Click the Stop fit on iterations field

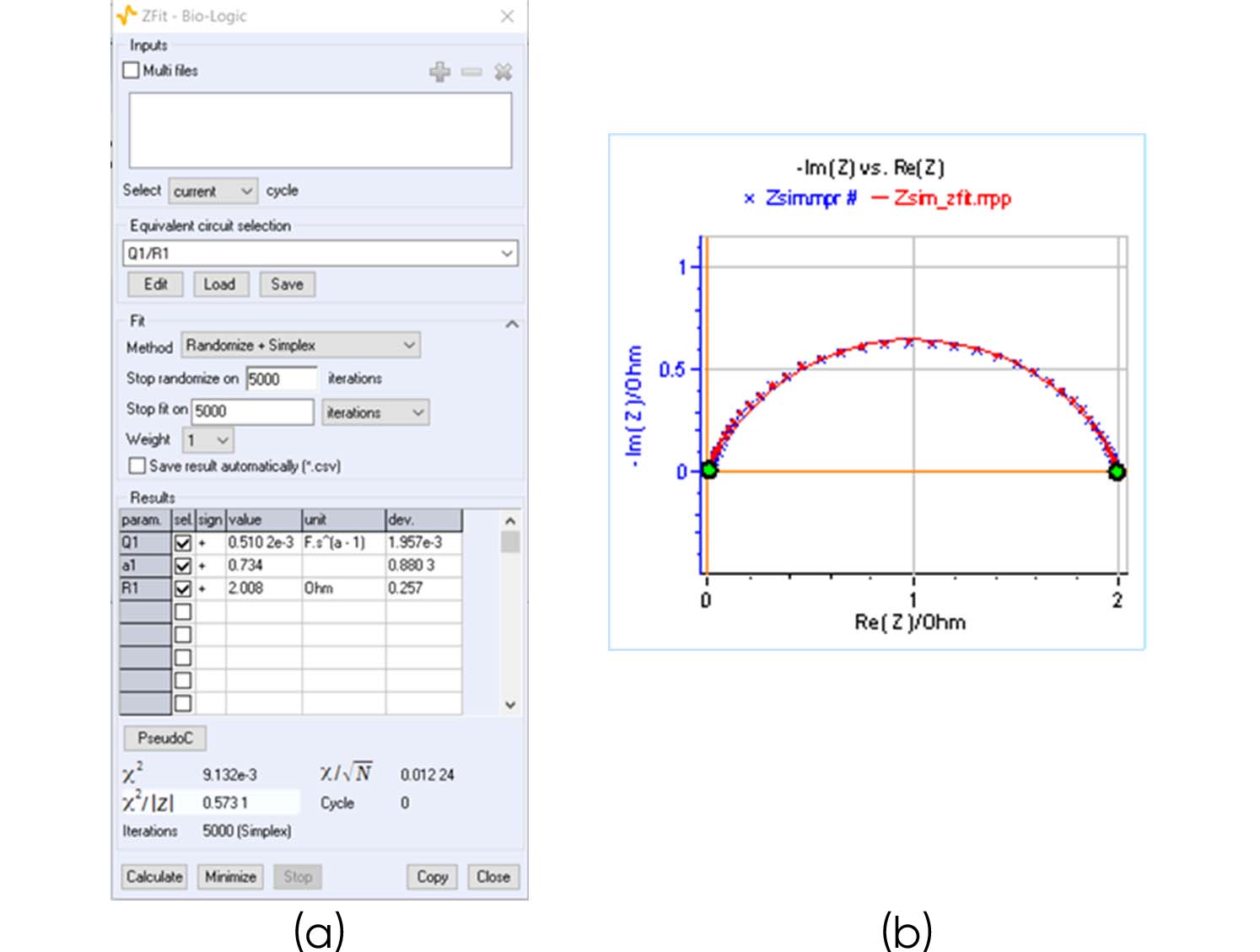[x=253, y=411]
